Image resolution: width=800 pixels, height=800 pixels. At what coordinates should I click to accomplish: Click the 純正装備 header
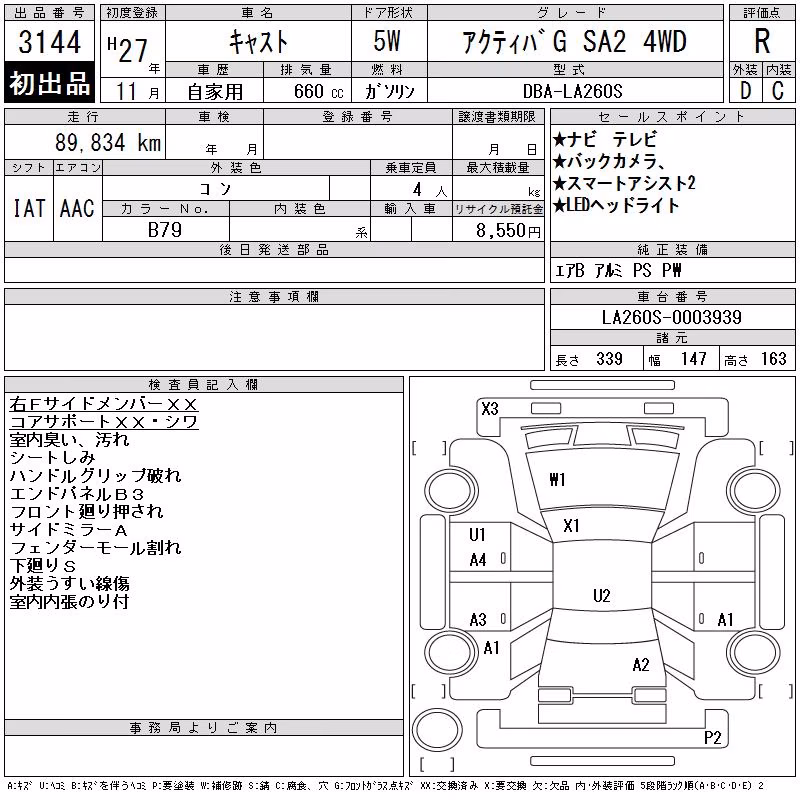672,249
